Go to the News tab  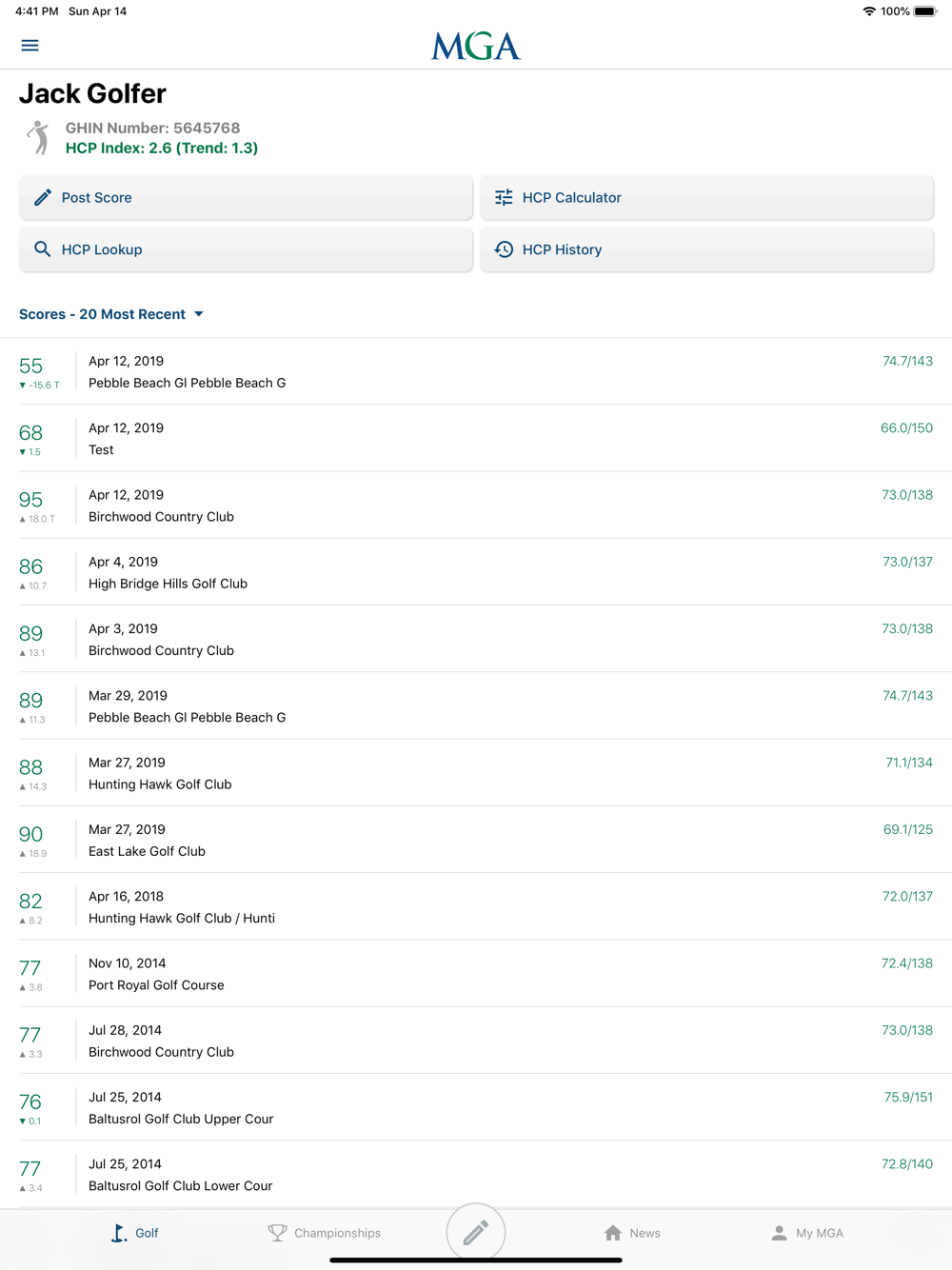(632, 1233)
